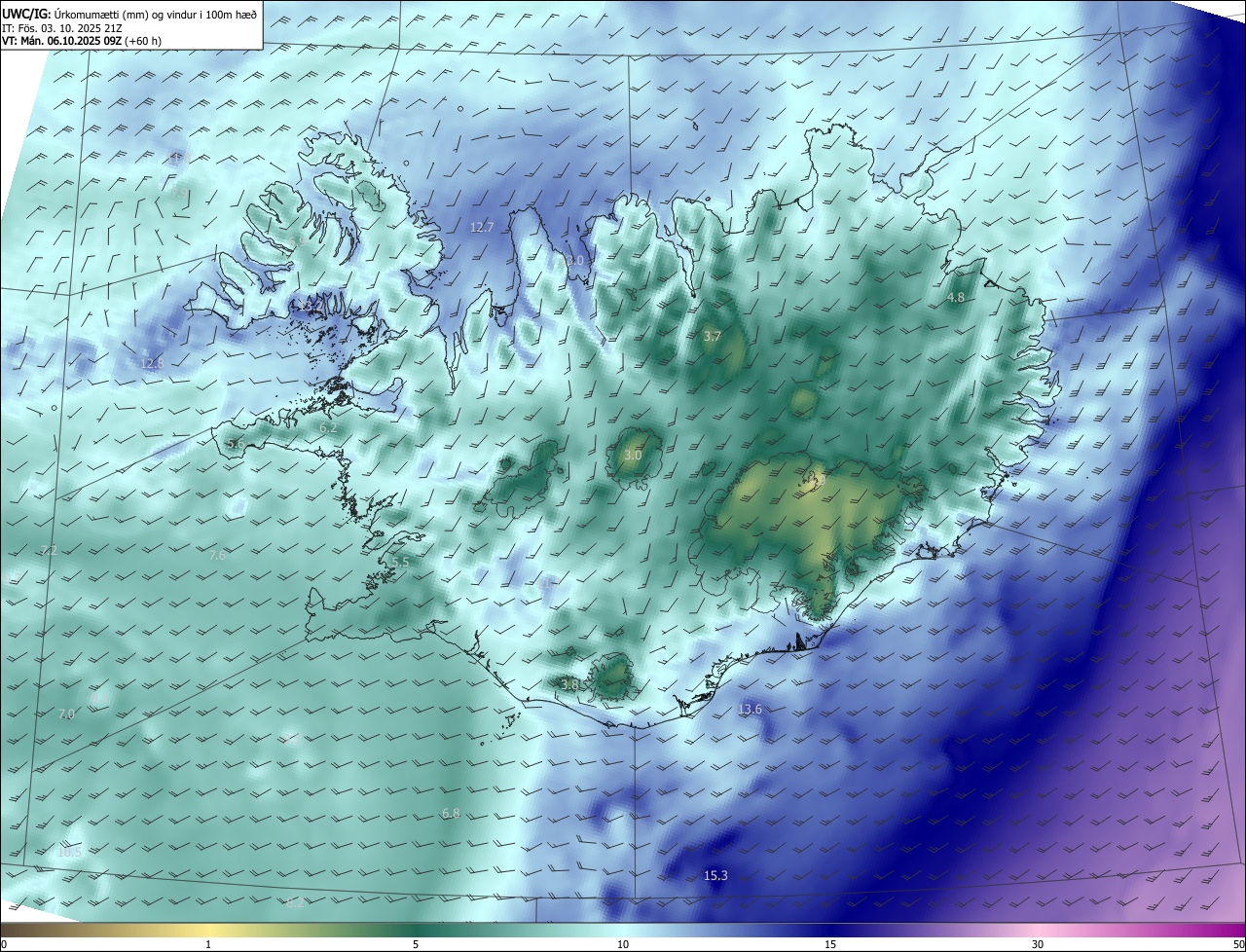
Task: Select the 6.2 value on Snæfellsnes
Action: coord(328,427)
